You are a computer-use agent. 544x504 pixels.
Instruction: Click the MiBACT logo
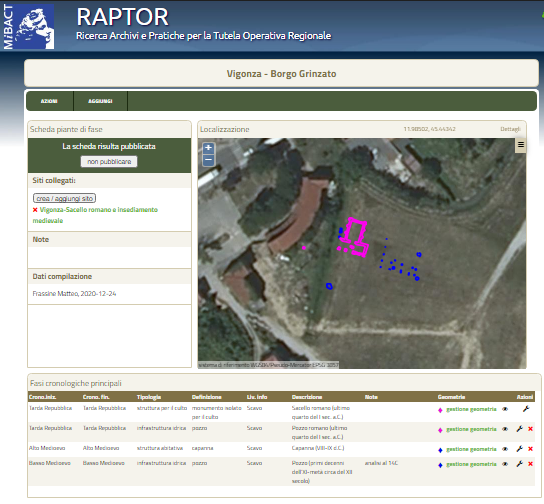tap(28, 26)
